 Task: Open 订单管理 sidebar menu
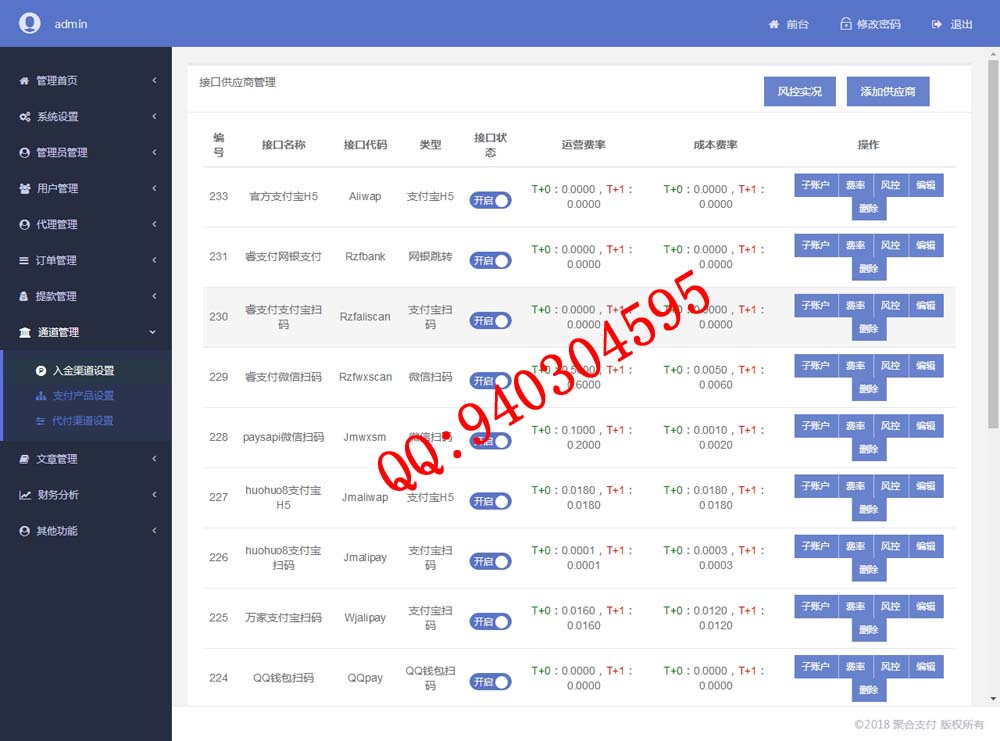[x=85, y=260]
